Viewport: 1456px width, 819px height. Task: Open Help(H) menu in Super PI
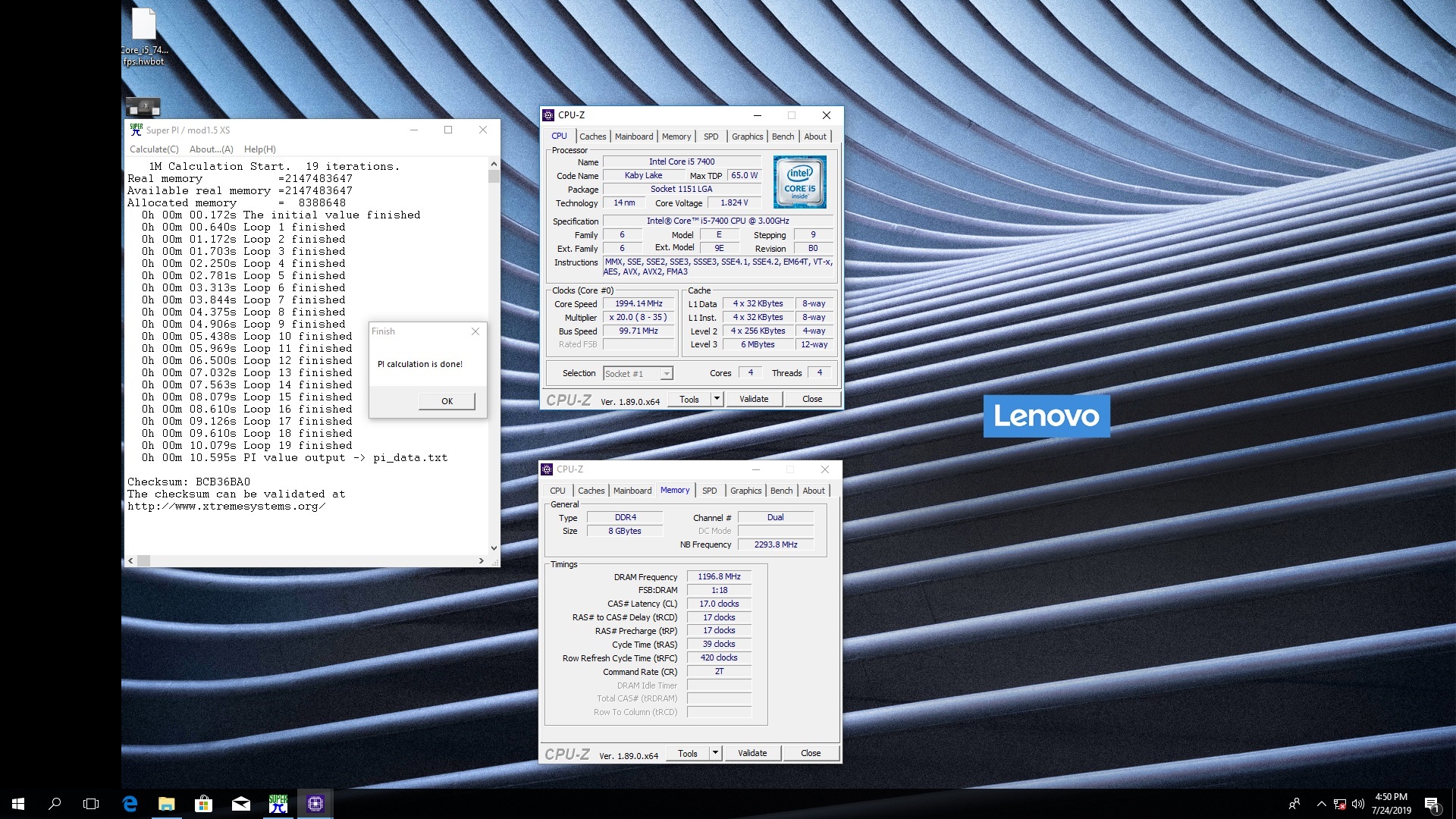point(260,149)
